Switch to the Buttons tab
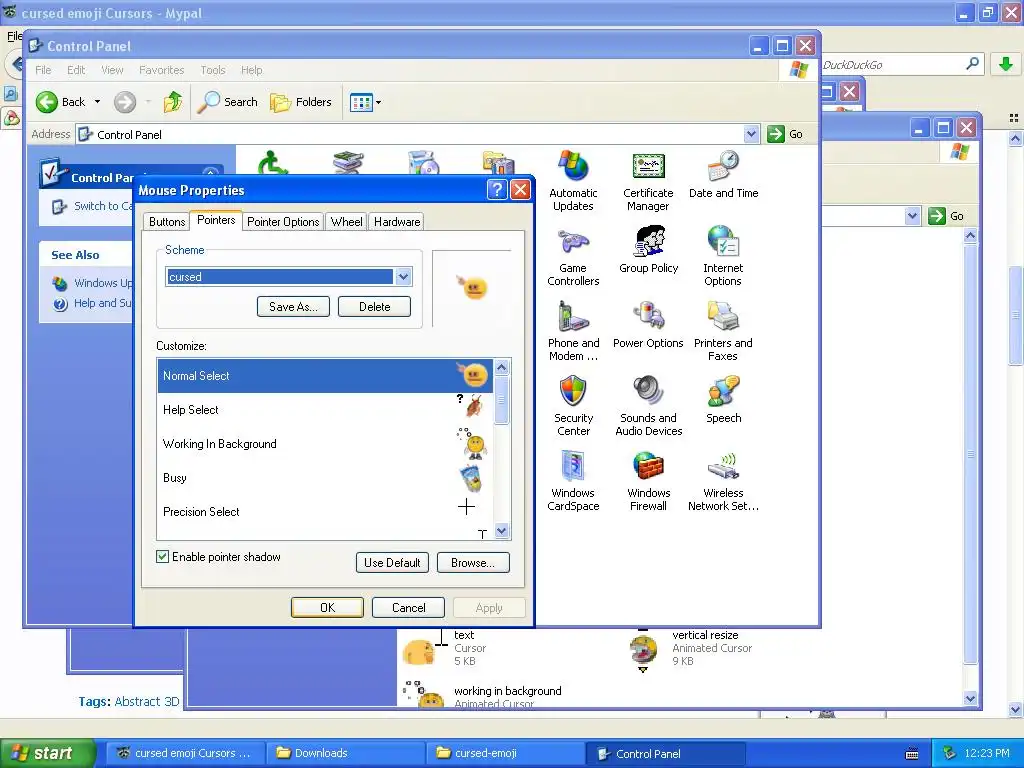Image resolution: width=1024 pixels, height=768 pixels. click(x=167, y=222)
